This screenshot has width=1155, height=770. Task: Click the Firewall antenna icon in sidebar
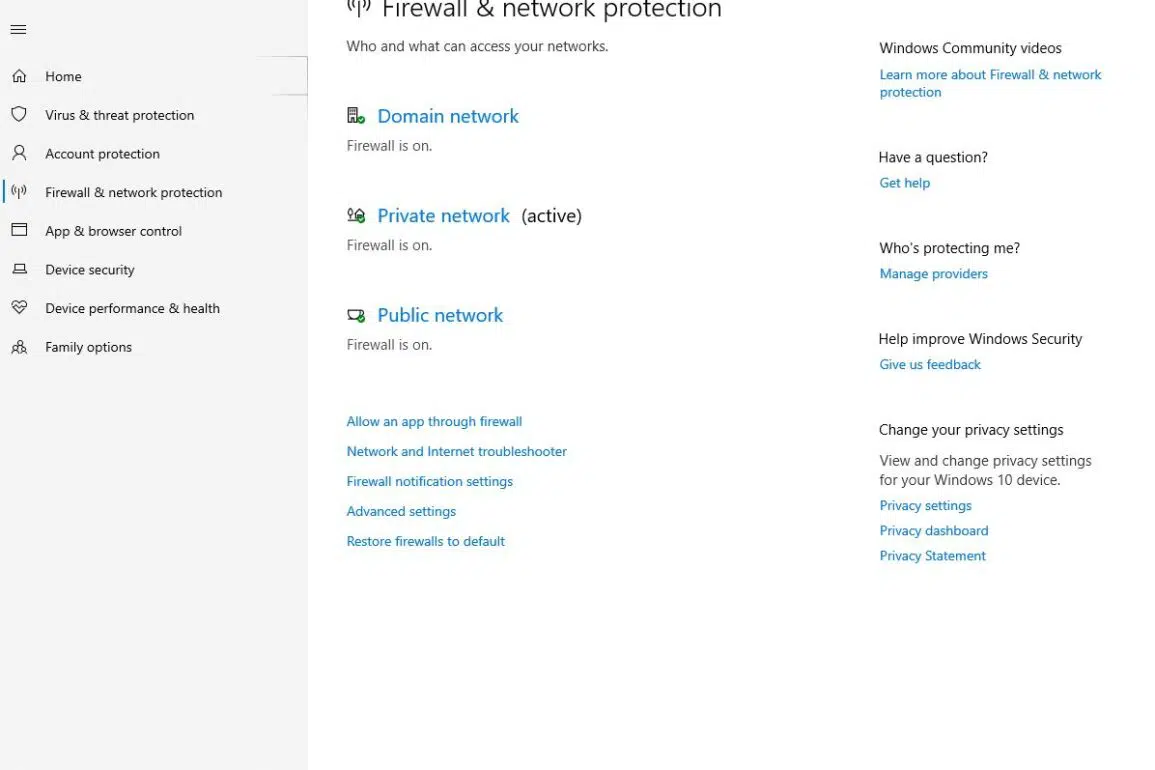[19, 192]
